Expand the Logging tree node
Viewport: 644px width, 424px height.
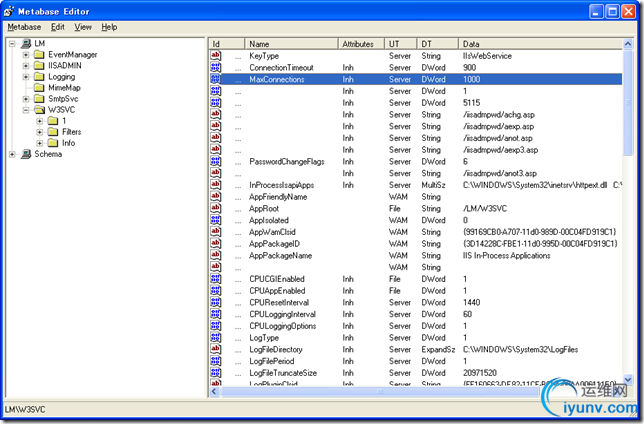26,77
